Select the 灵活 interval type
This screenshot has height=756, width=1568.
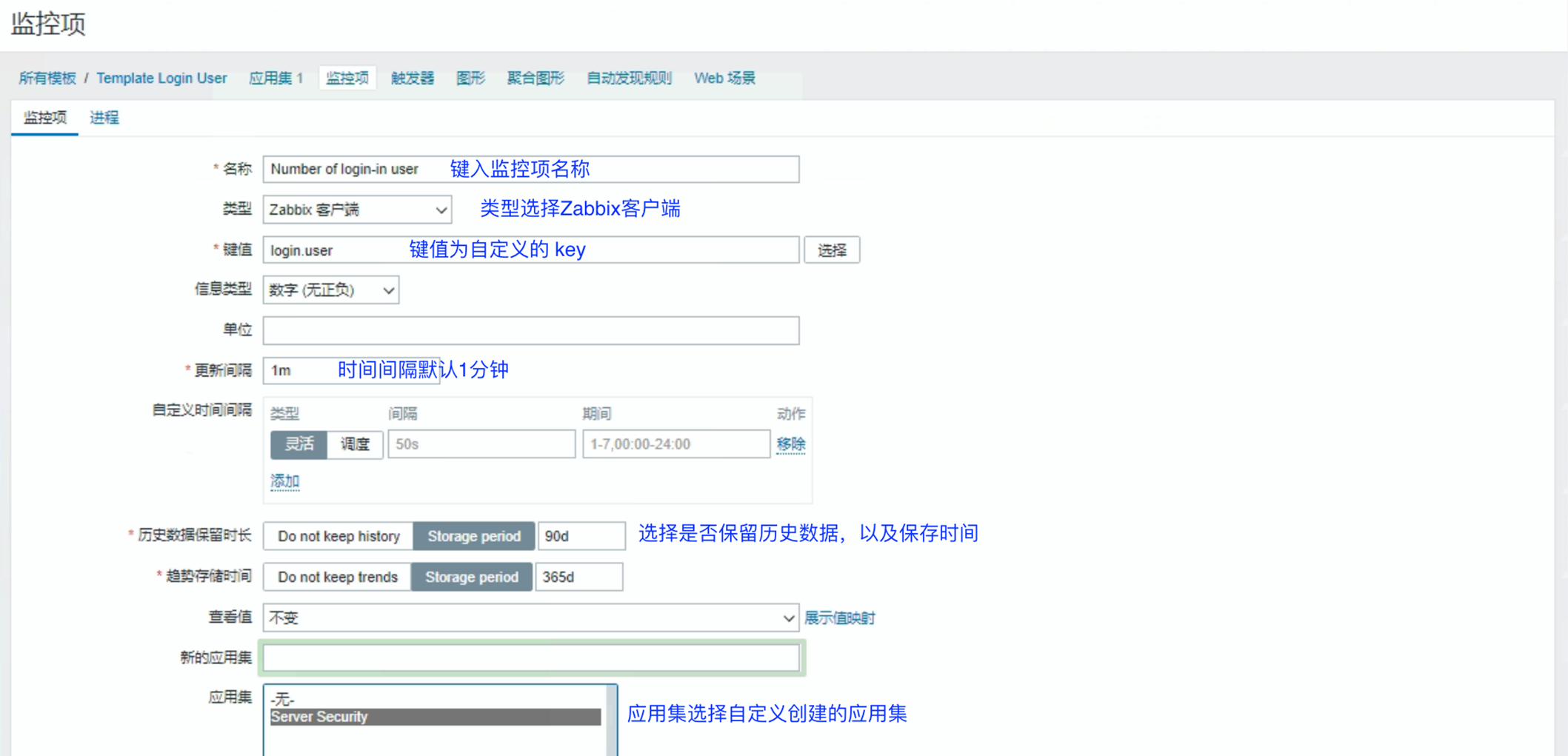299,444
